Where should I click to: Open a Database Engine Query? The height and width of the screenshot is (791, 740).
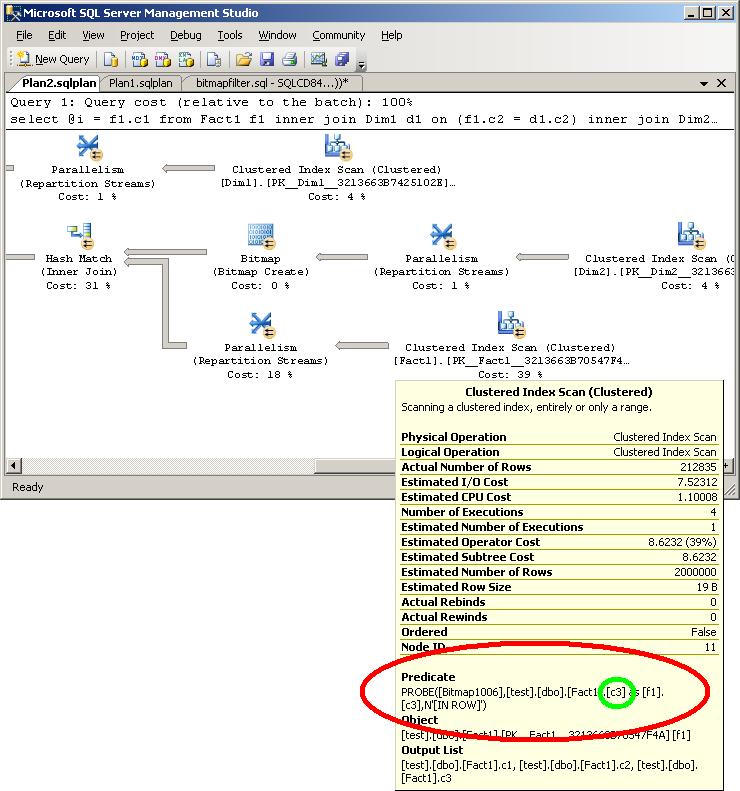[x=110, y=60]
